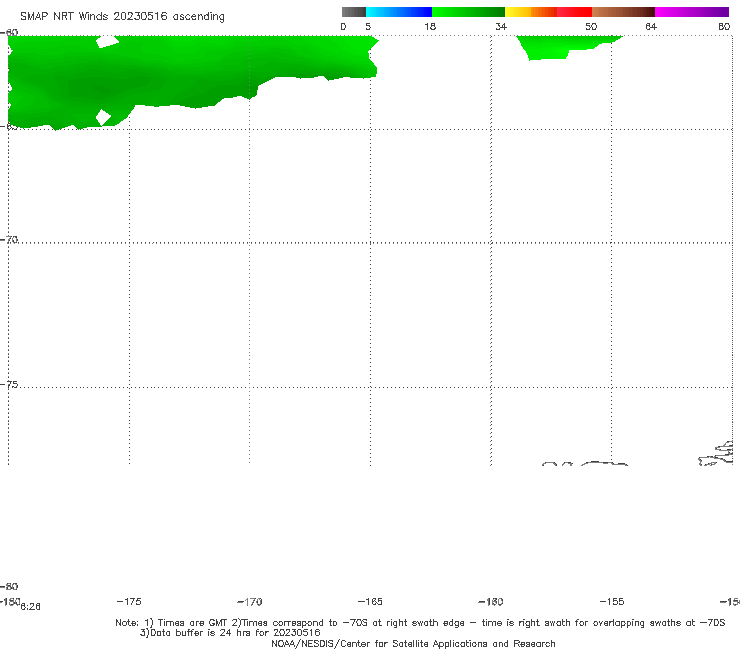This screenshot has height=650, width=740.
Task: Click the swath time stamp beside '-180'
Action: 31,607
